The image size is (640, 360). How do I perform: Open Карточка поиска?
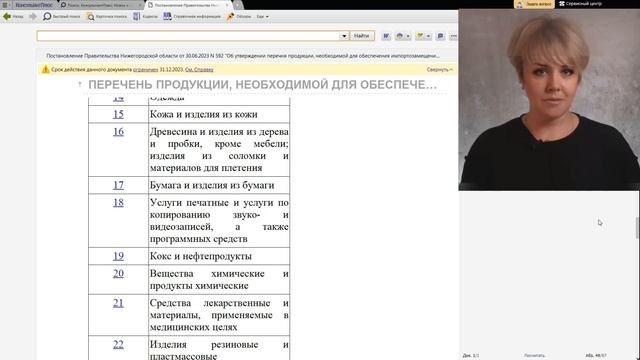pyautogui.click(x=107, y=17)
